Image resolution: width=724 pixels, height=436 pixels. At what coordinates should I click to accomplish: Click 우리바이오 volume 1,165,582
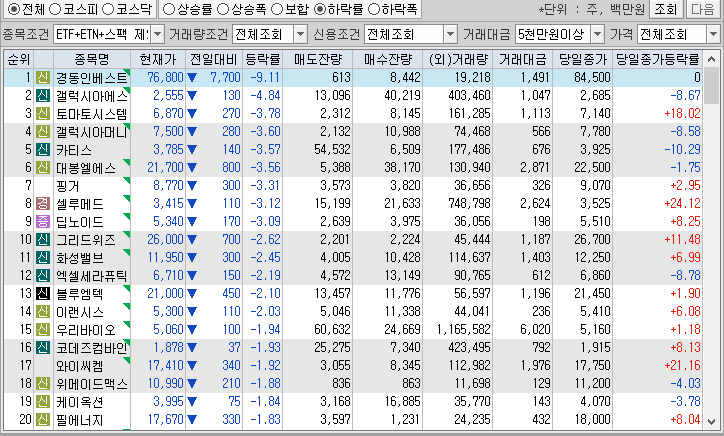click(463, 330)
